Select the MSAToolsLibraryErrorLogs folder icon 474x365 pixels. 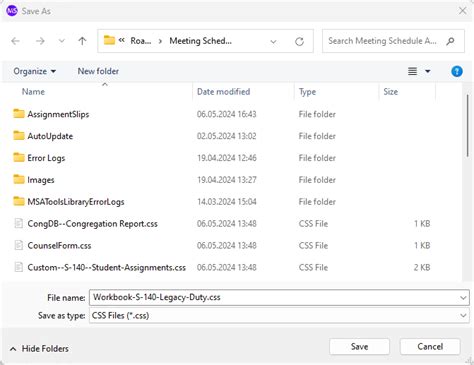(x=19, y=201)
